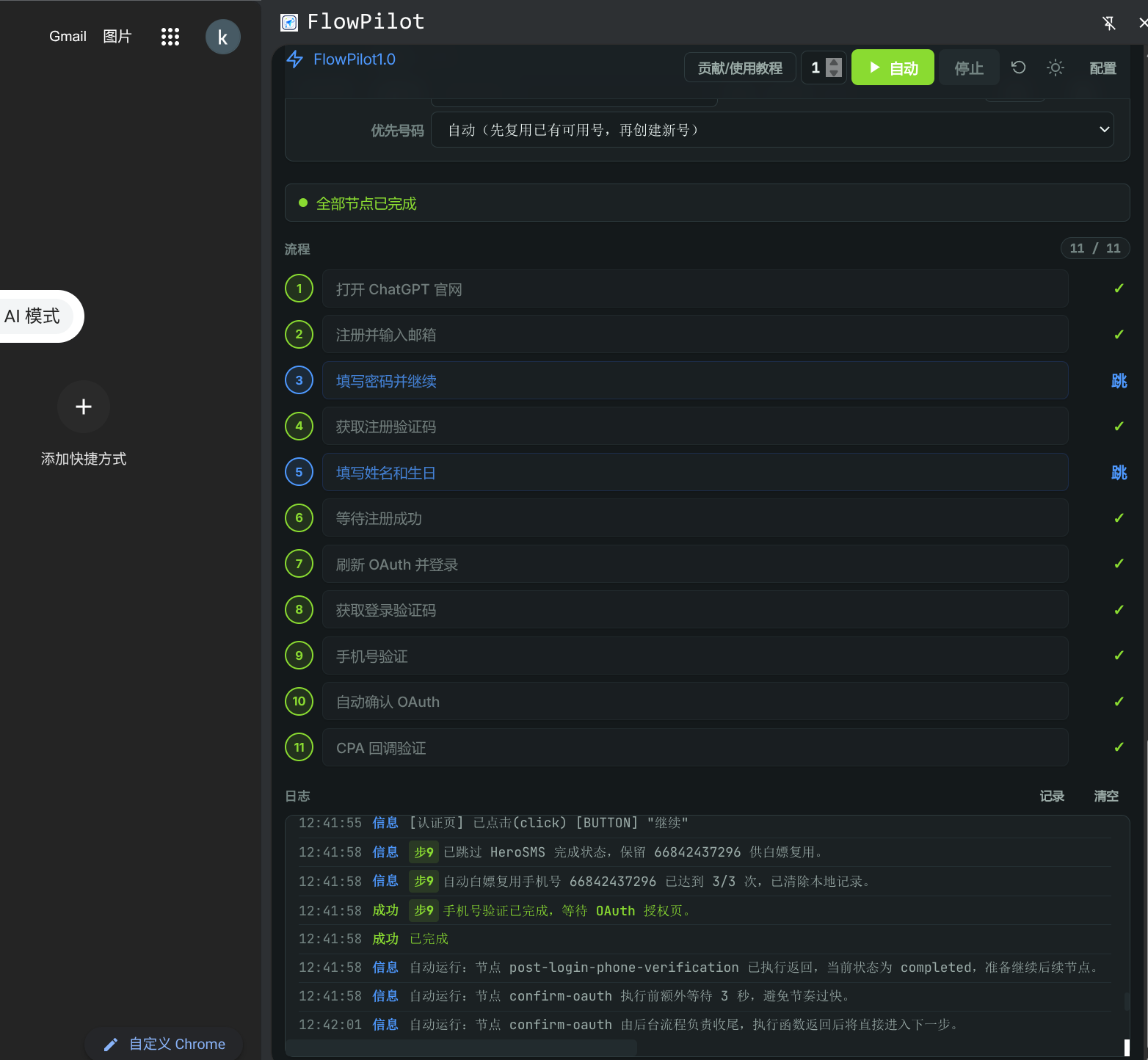1148x1060 pixels.
Task: Open the FlowPilot1.0 link
Action: click(x=355, y=59)
